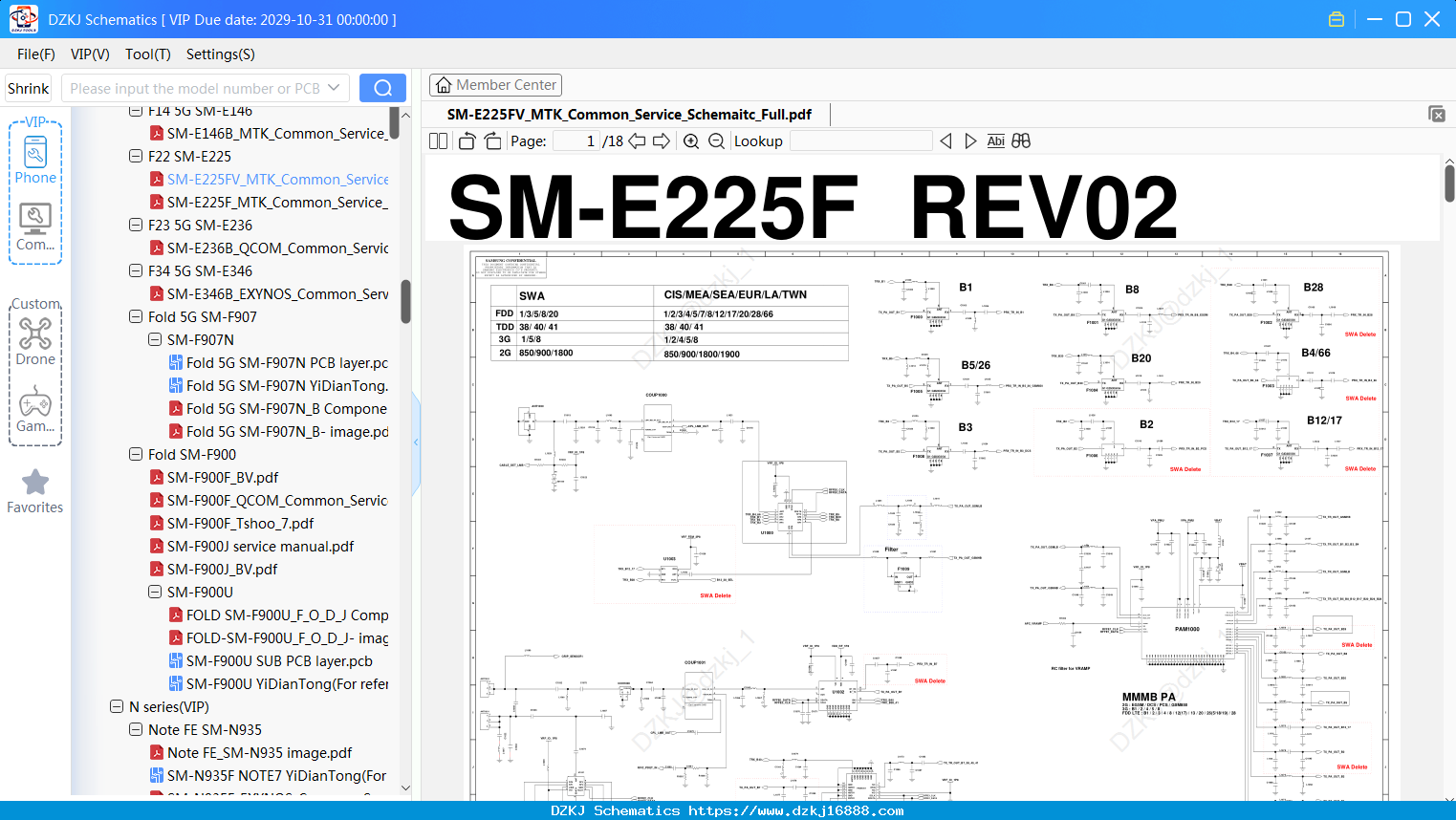Open the website link in status bar
Viewport: 1456px width, 820px height.
coord(795,810)
